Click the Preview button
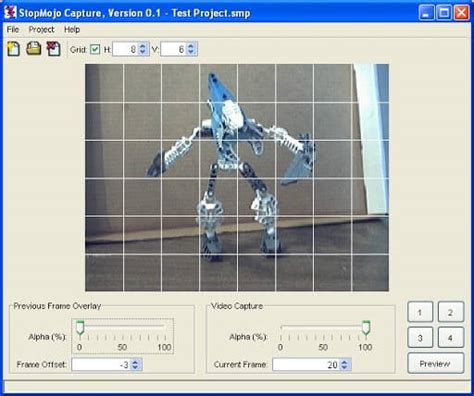Image resolution: width=474 pixels, height=396 pixels. pyautogui.click(x=435, y=363)
